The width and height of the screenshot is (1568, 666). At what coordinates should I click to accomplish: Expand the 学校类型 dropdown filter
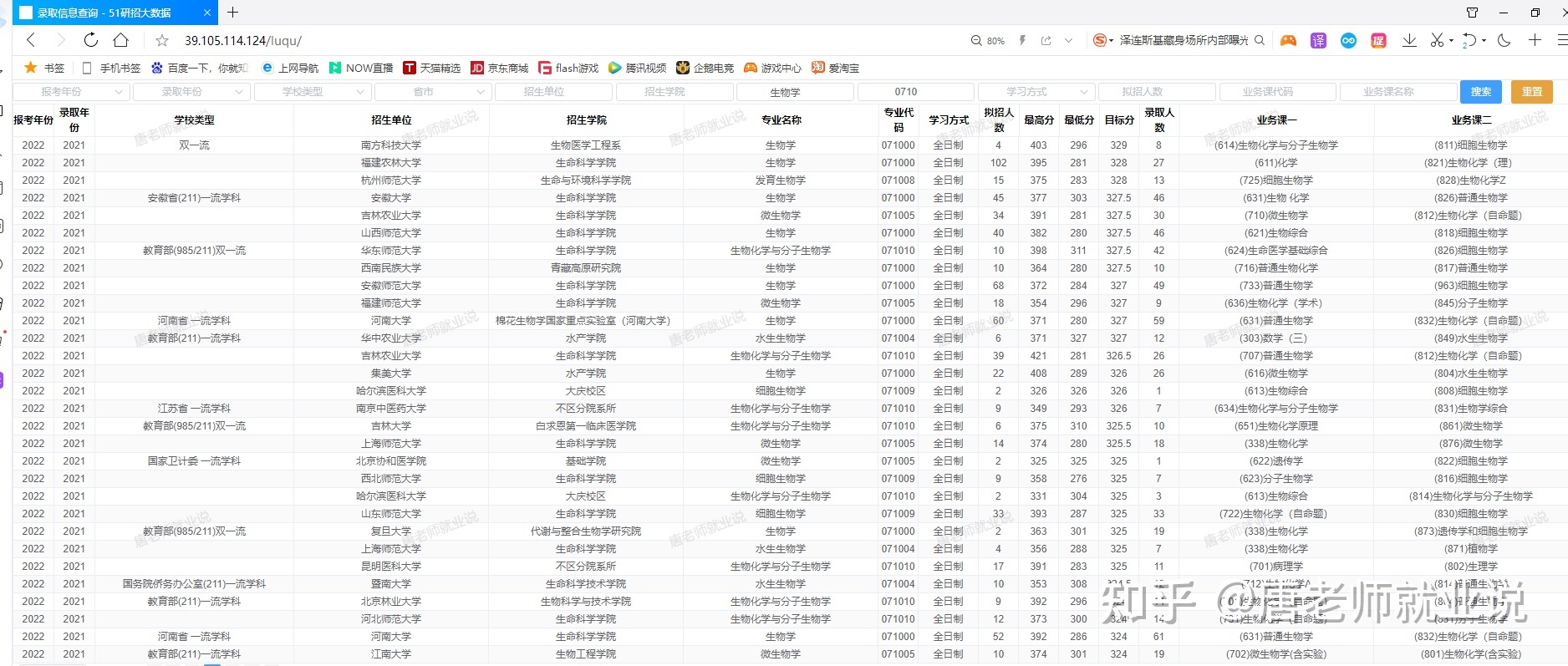(313, 92)
